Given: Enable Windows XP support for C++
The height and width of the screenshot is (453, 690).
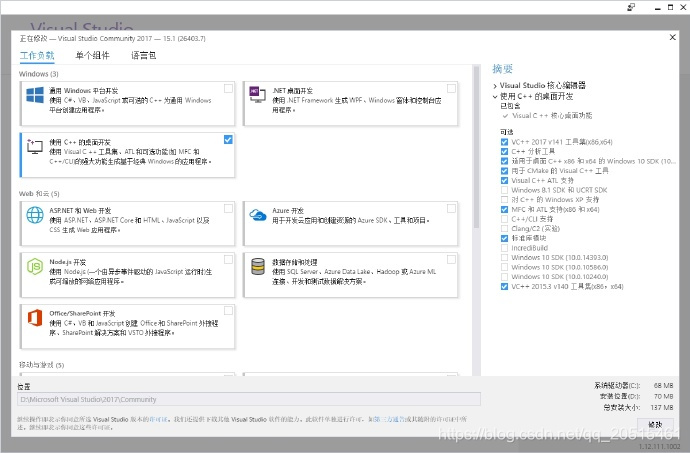Looking at the screenshot, I should click(x=504, y=200).
